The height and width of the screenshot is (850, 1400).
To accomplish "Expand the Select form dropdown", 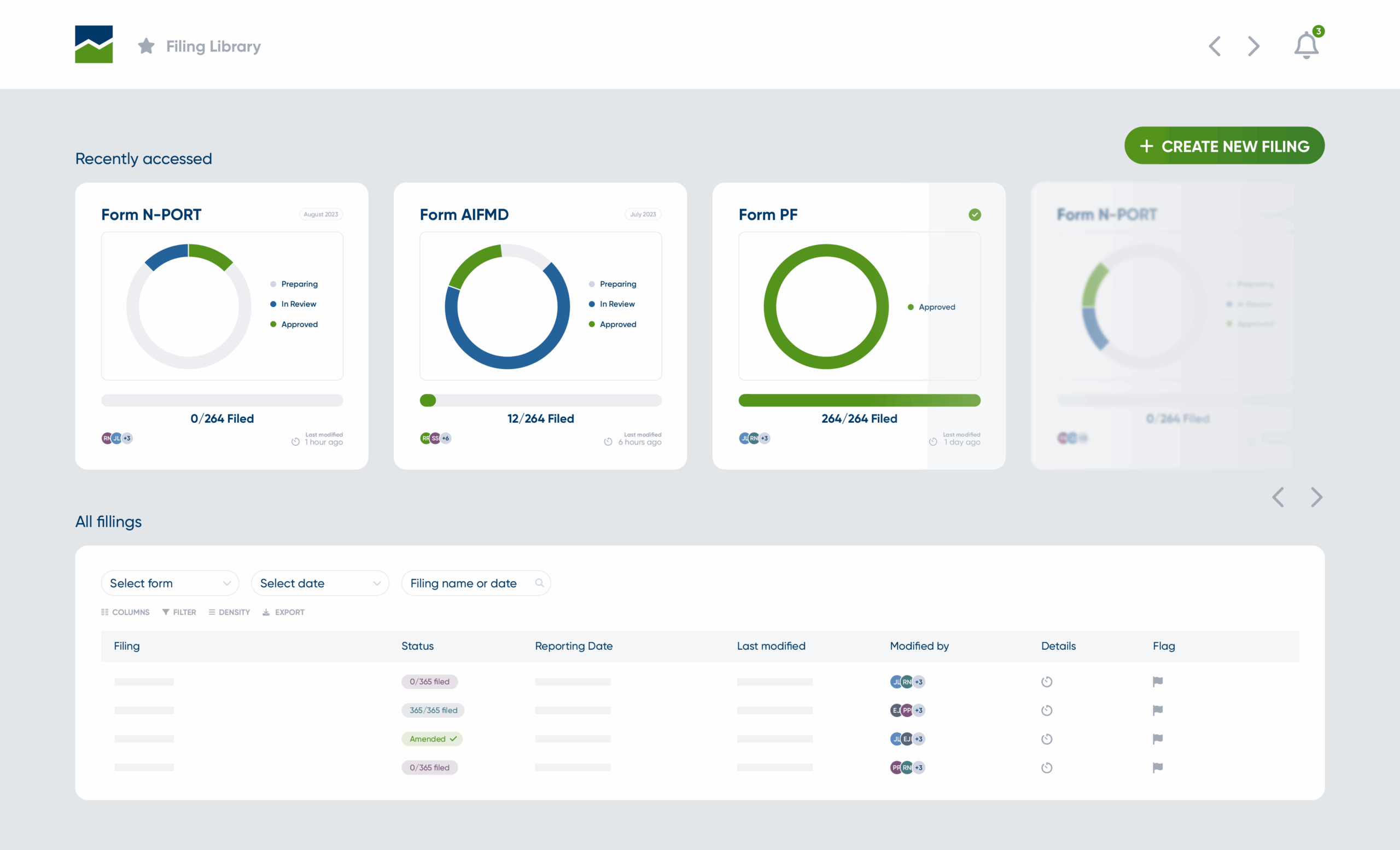I will click(x=170, y=583).
